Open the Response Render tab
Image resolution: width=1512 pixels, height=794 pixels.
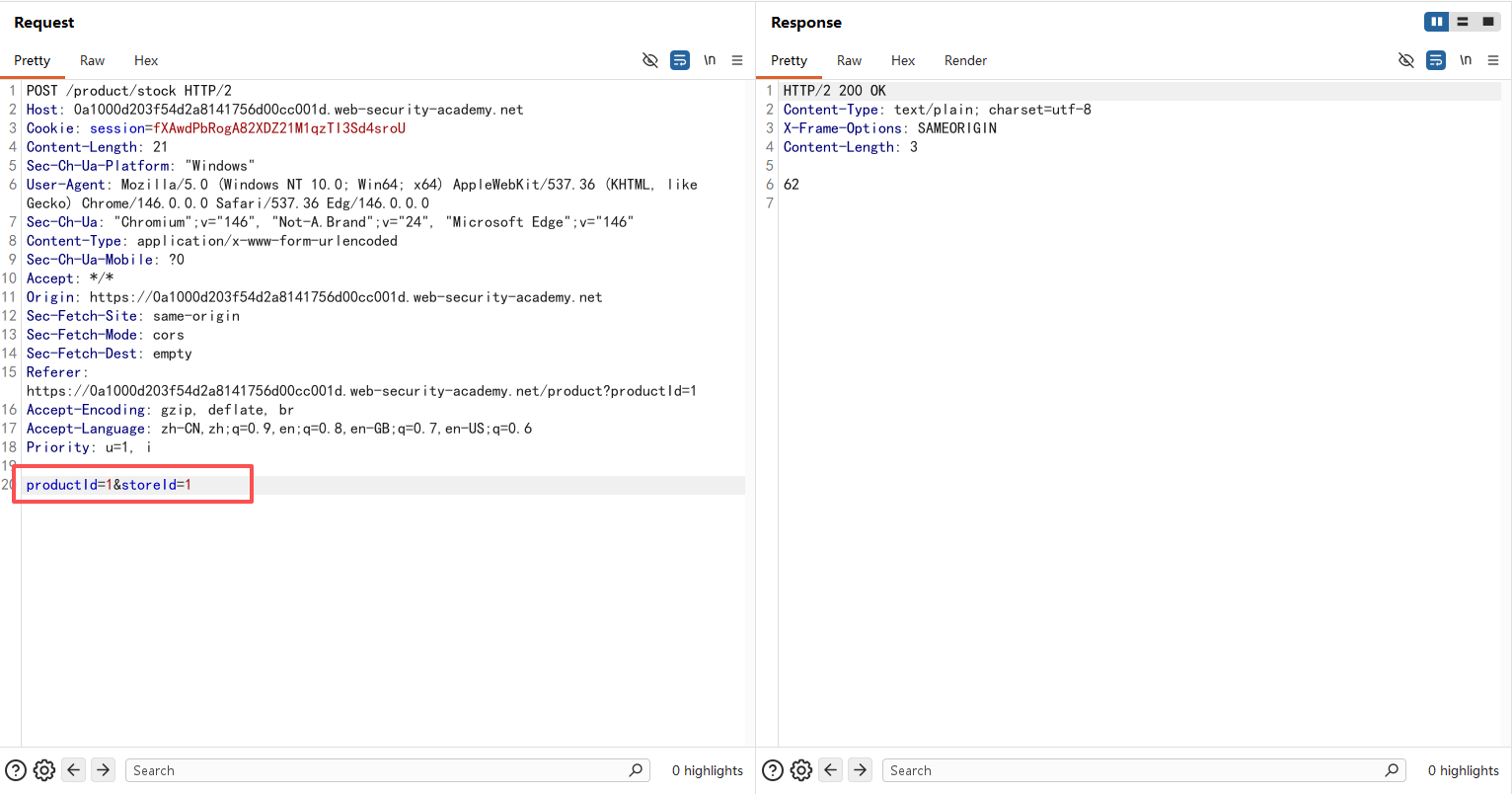[x=965, y=60]
